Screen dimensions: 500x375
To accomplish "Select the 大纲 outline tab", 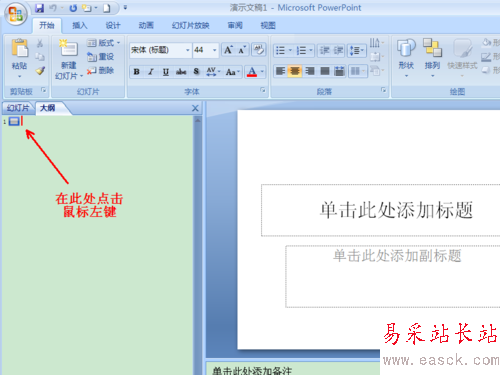I will tap(48, 108).
